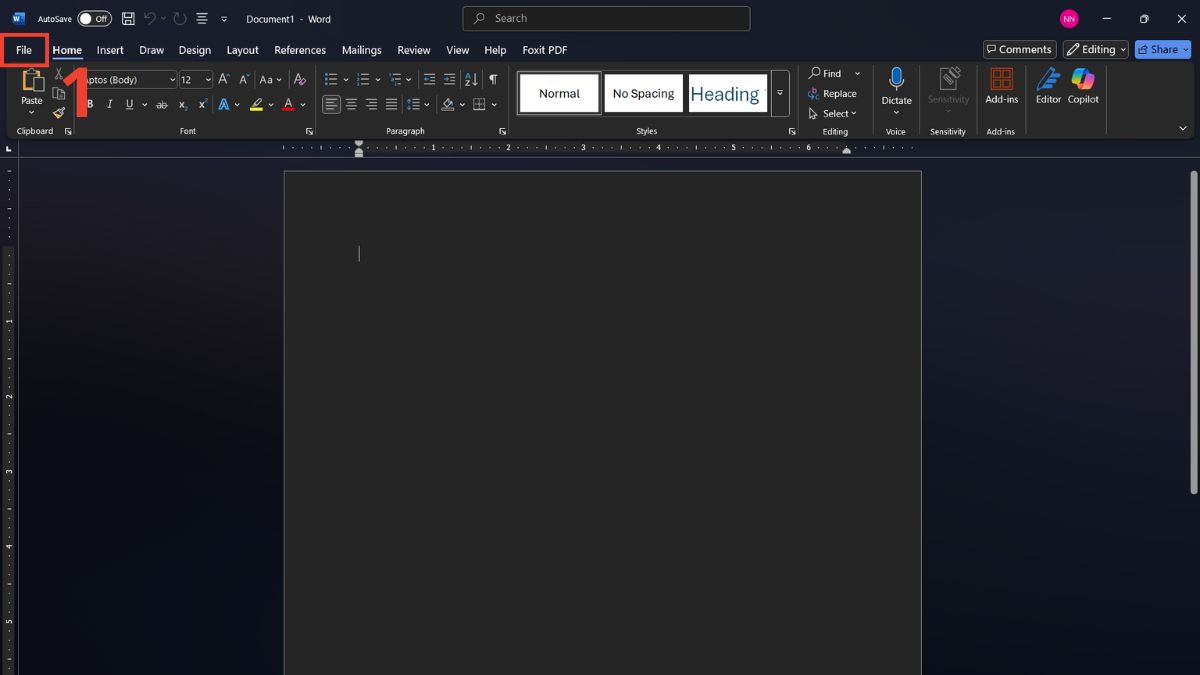This screenshot has width=1200, height=675.
Task: Open the File menu
Action: (x=23, y=49)
